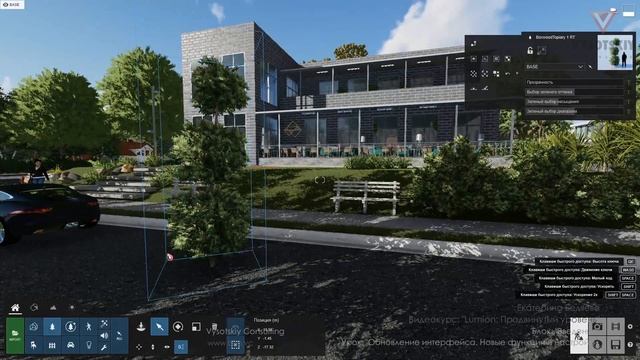Click the Delete trash can tool
The image size is (640, 360).
214,327
